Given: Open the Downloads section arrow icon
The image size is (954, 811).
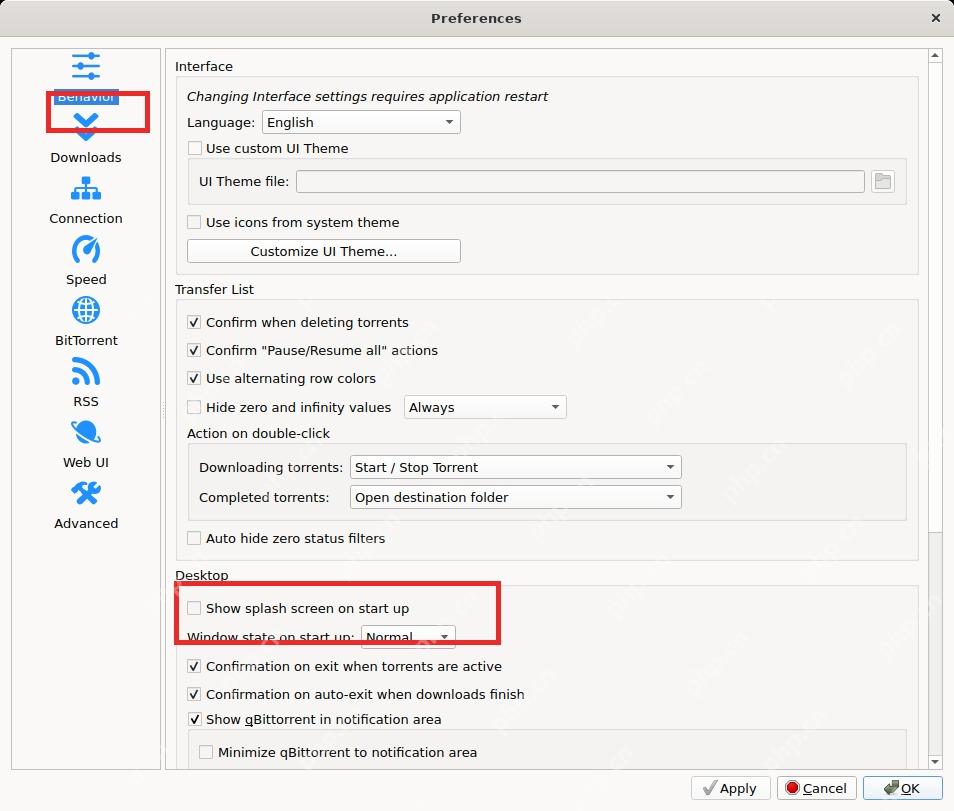Looking at the screenshot, I should coord(86,127).
